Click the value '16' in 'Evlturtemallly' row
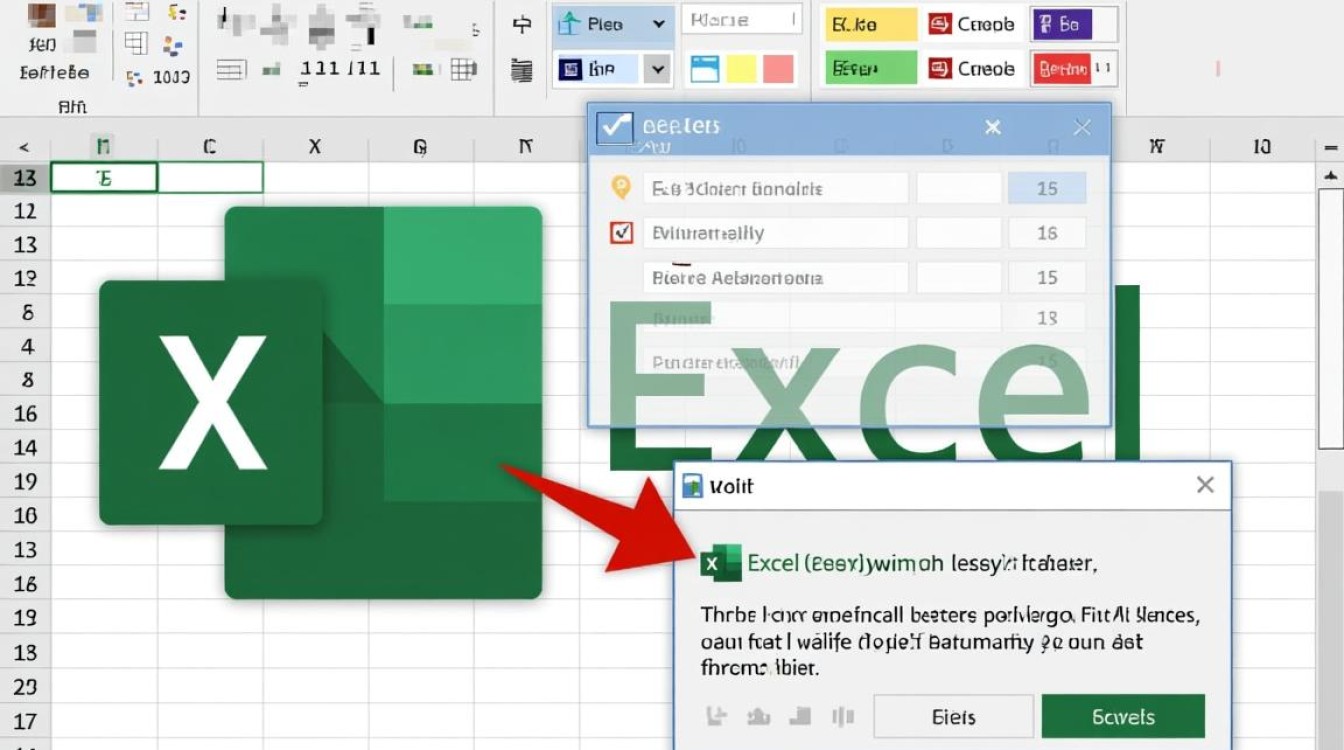The width and height of the screenshot is (1344, 750). pos(1047,233)
